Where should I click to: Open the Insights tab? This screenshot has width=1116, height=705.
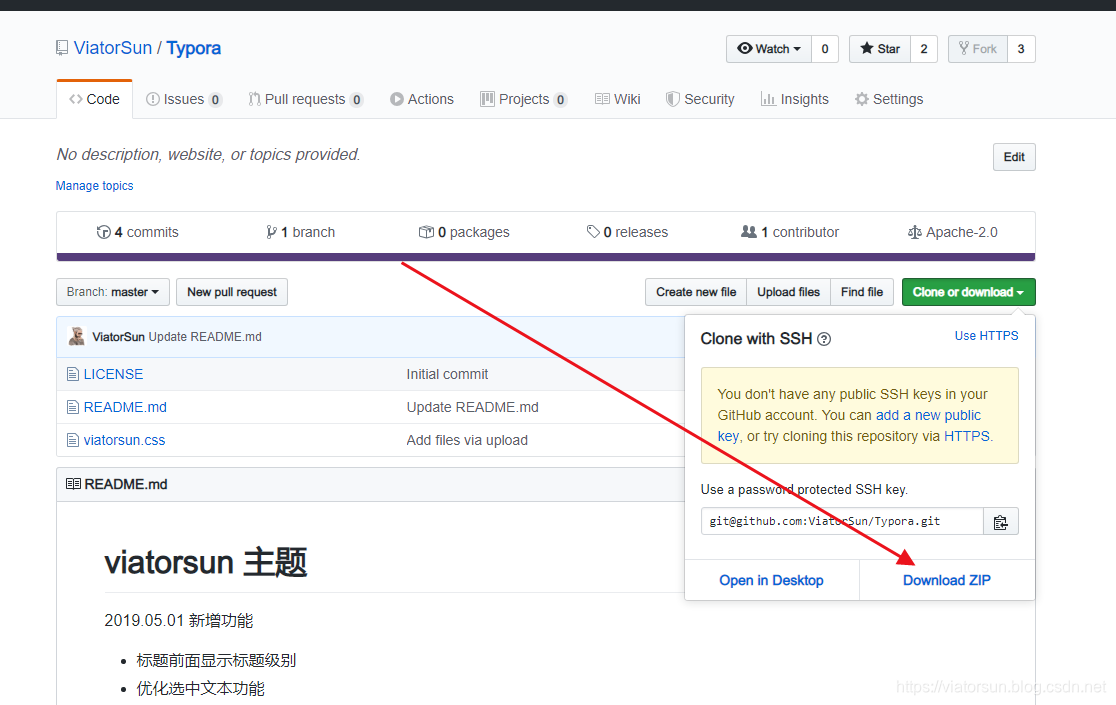click(795, 99)
